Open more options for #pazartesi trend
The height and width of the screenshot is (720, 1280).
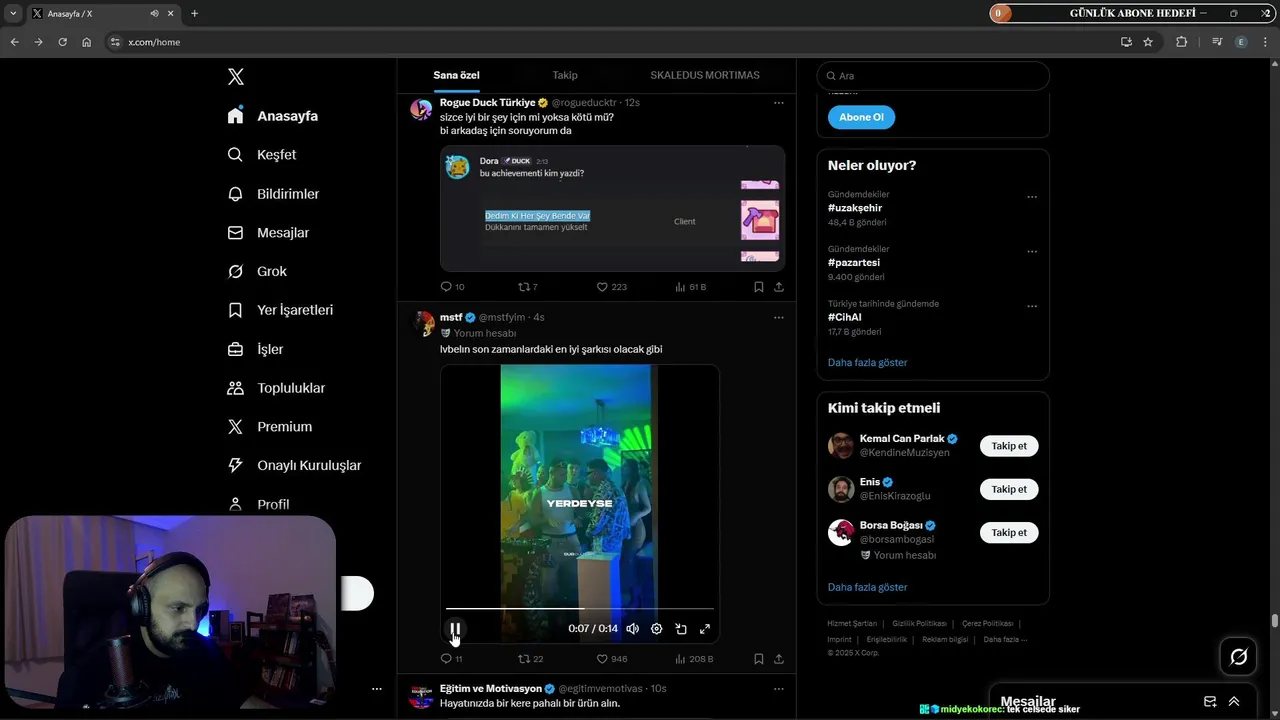(x=1032, y=252)
